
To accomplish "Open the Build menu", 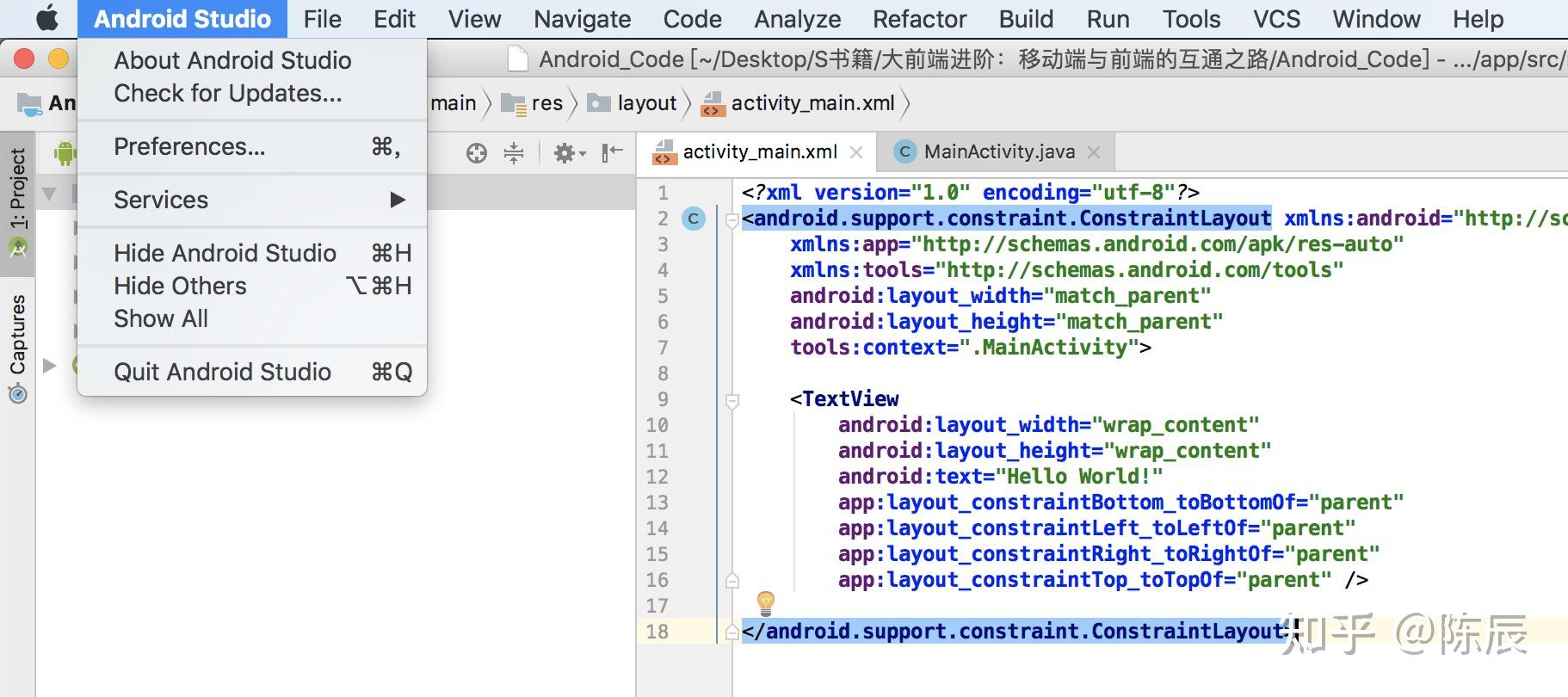I will pos(1027,19).
